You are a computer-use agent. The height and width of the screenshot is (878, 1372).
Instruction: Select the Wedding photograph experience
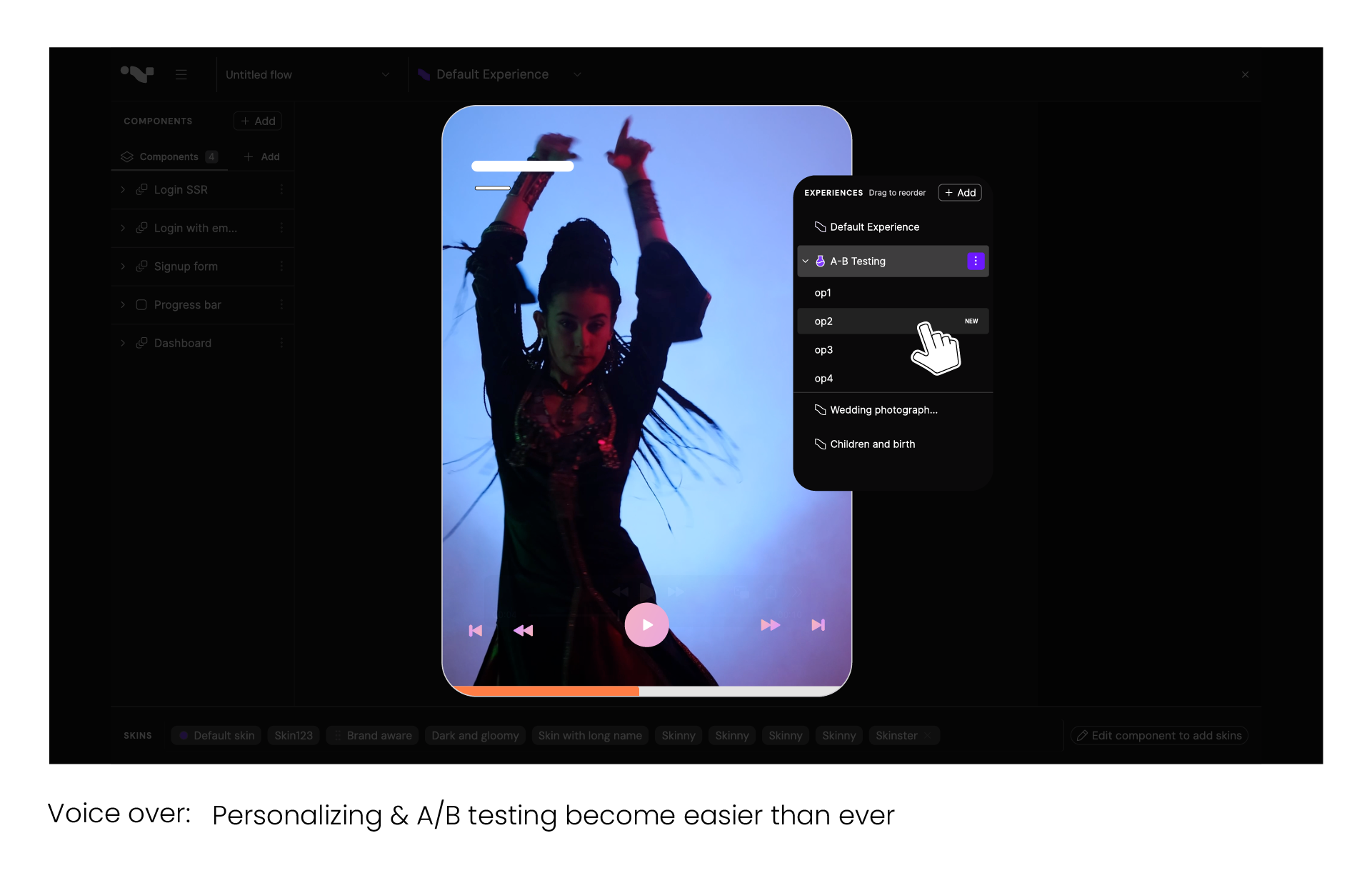883,410
